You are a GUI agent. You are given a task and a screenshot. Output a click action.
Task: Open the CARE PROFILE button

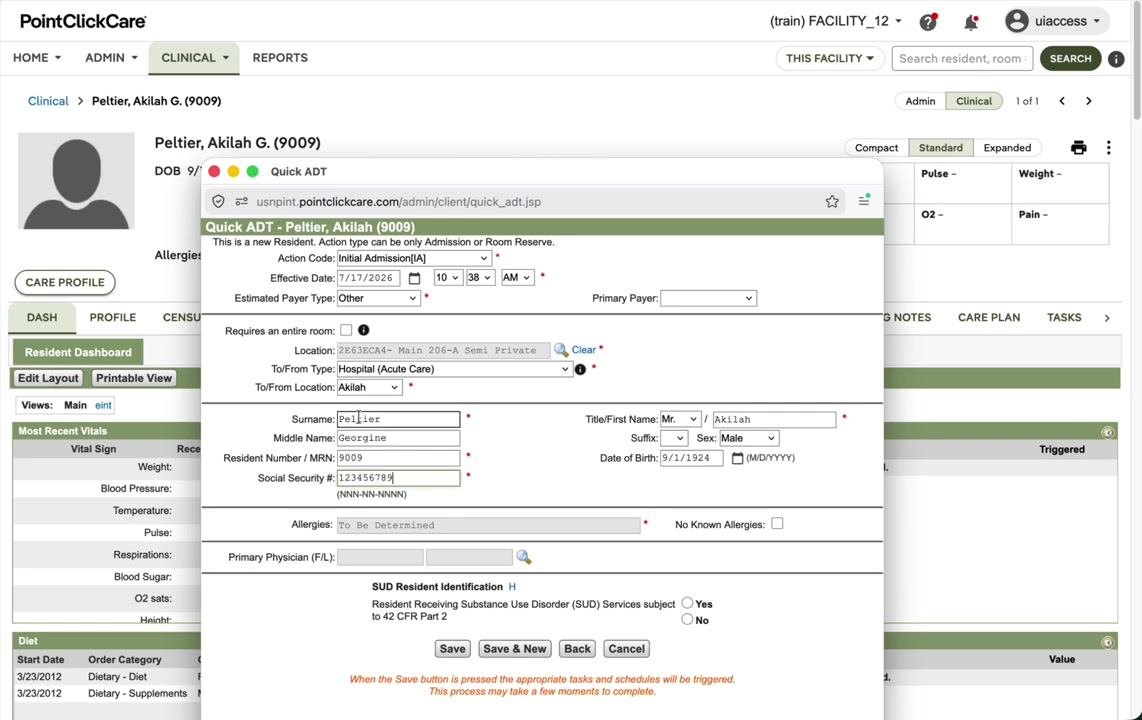click(65, 282)
